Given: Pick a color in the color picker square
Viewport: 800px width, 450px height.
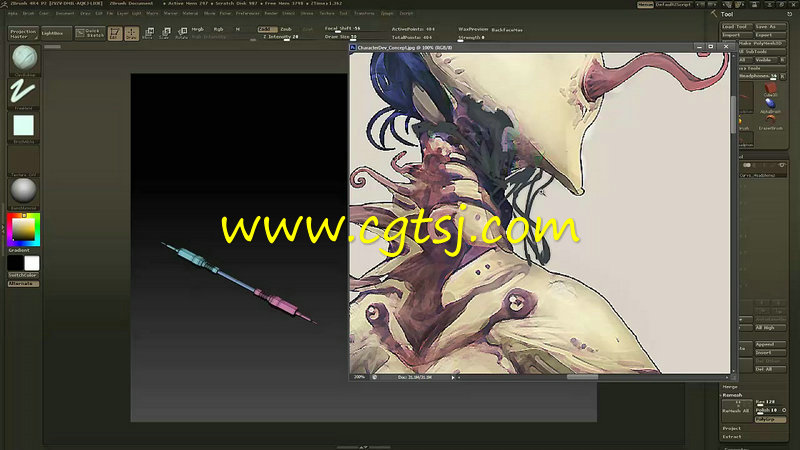Looking at the screenshot, I should (x=22, y=230).
